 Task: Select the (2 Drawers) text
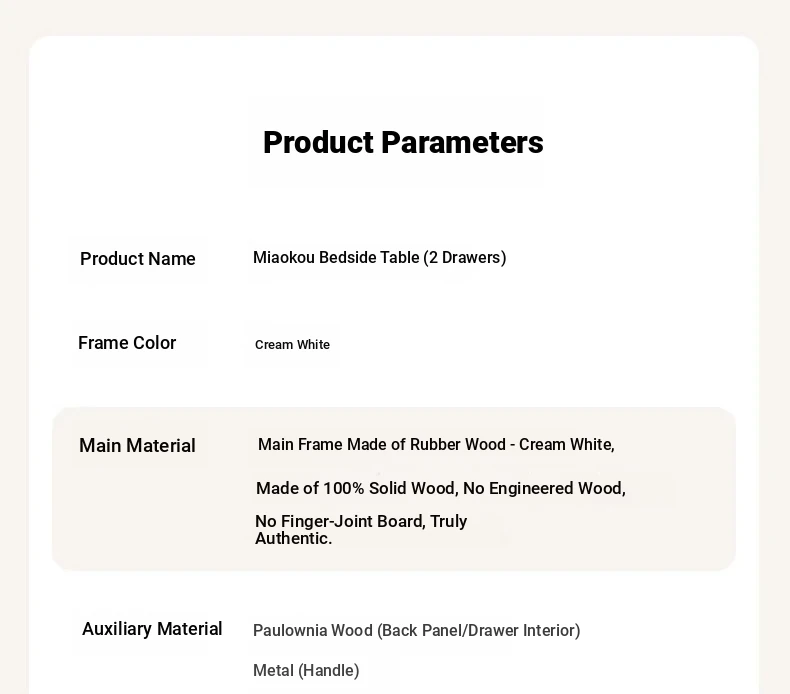click(465, 258)
